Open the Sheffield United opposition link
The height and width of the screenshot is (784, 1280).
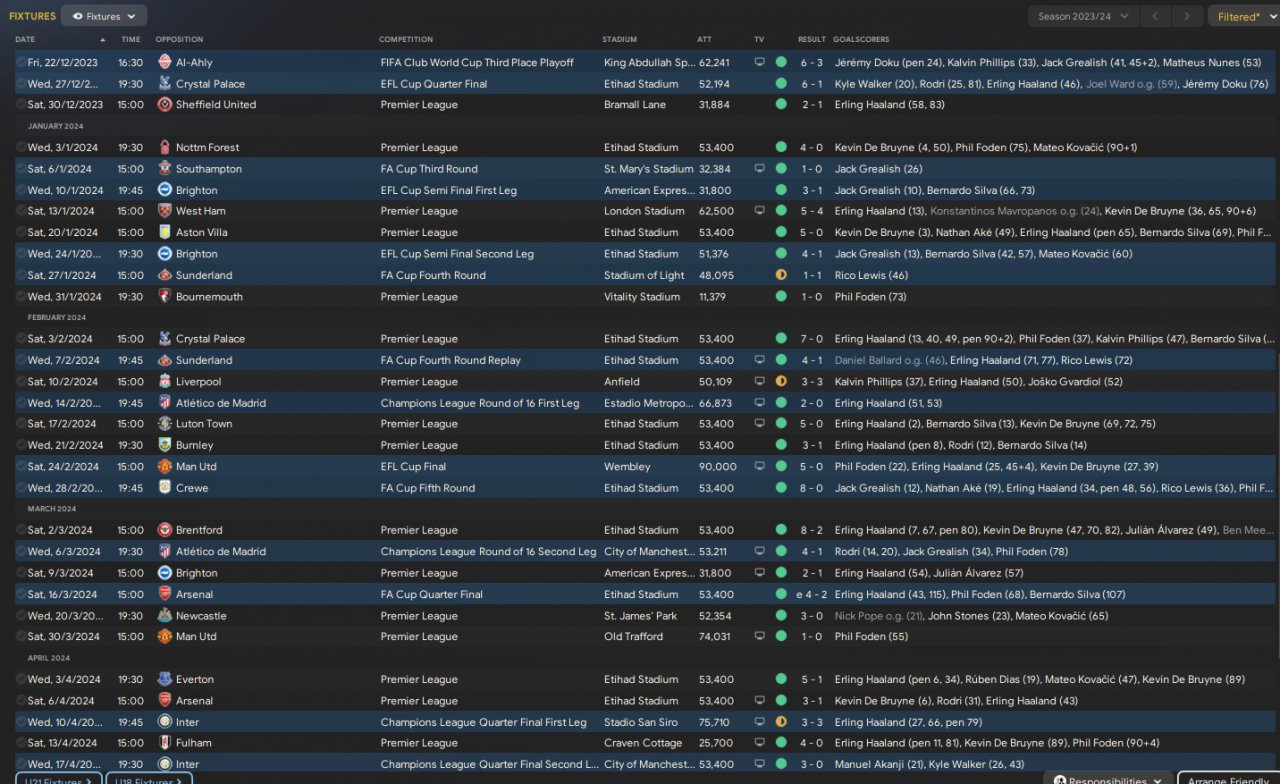click(216, 104)
